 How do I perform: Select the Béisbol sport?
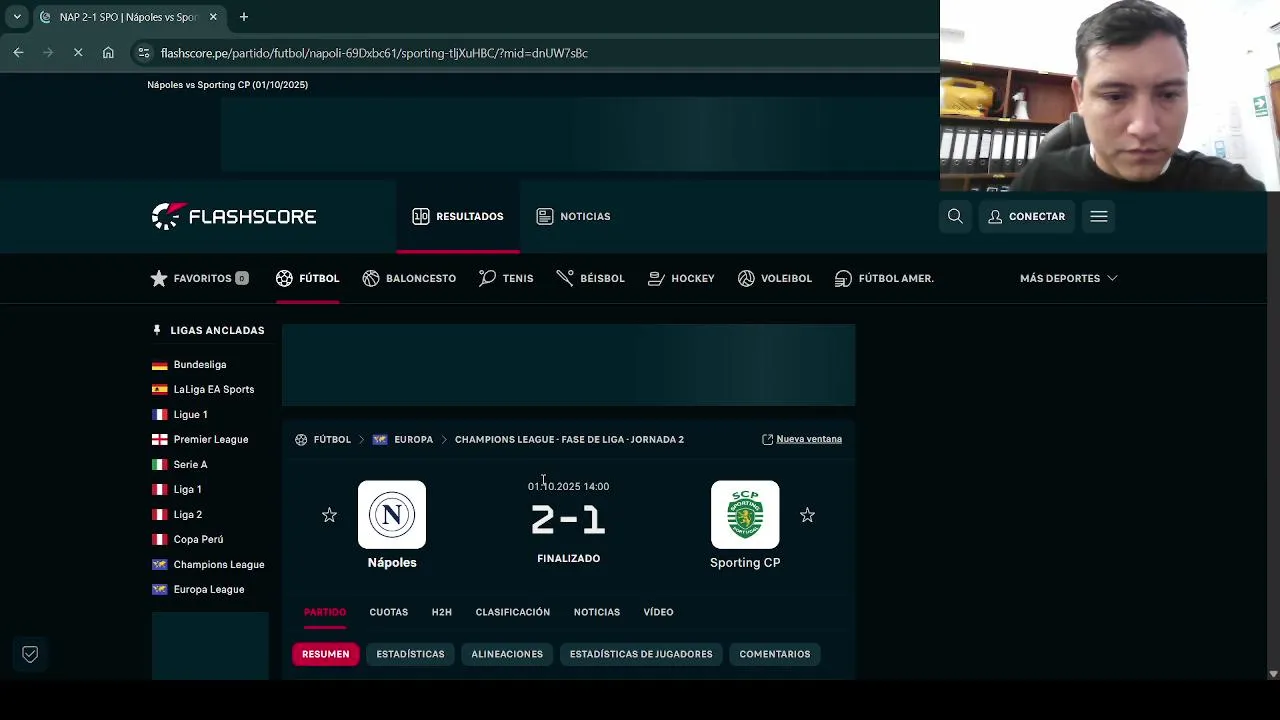[x=590, y=278]
